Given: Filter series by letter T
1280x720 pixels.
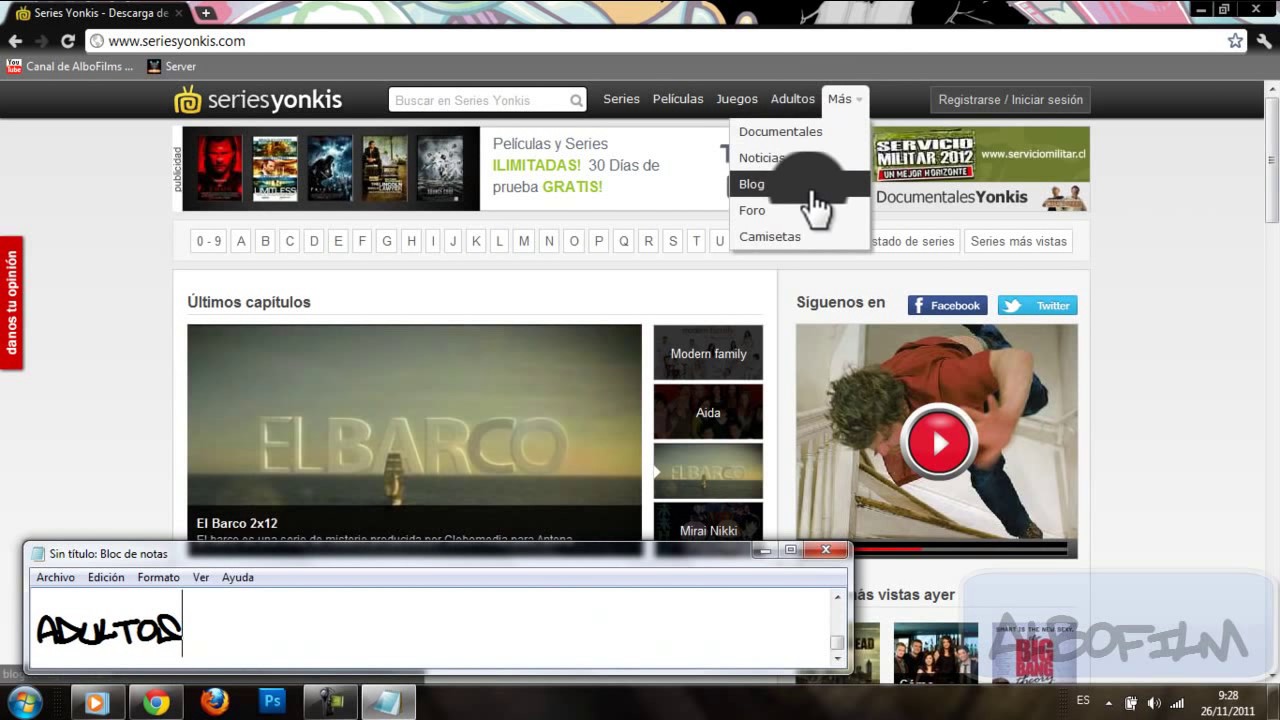Looking at the screenshot, I should [697, 241].
